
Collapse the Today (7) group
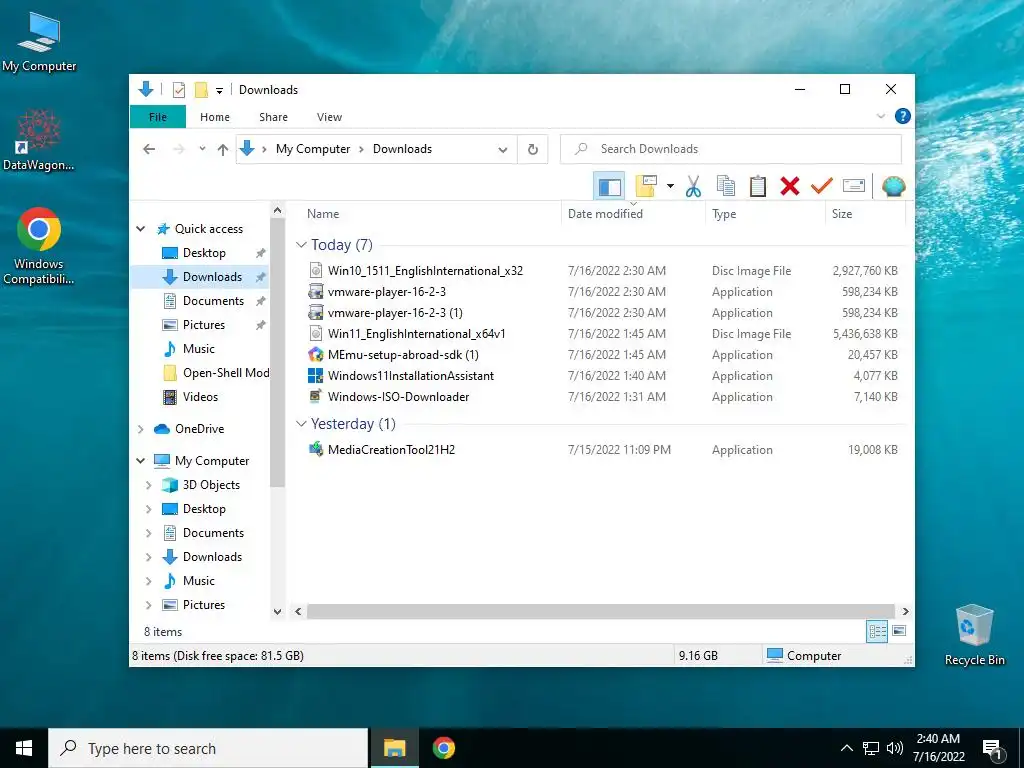pyautogui.click(x=301, y=244)
